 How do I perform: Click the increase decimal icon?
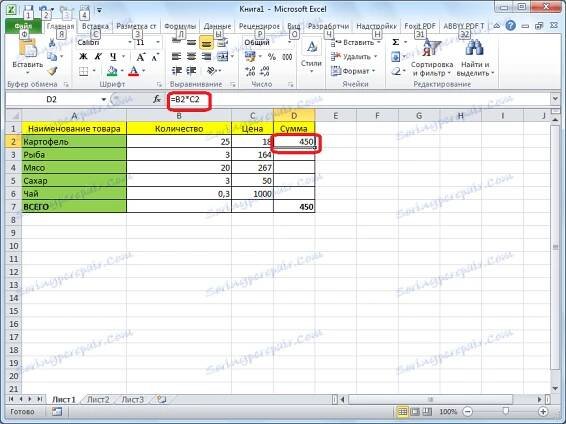coord(250,71)
